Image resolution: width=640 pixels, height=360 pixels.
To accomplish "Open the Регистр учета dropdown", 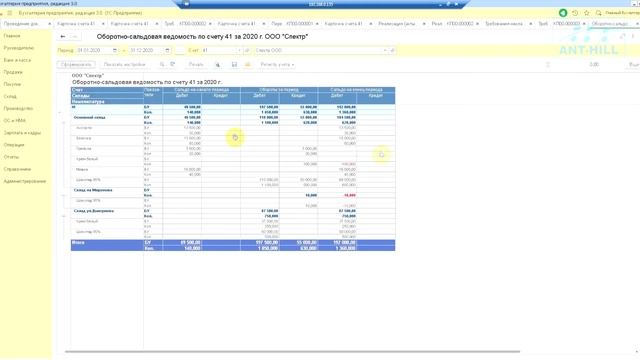I will (278, 64).
